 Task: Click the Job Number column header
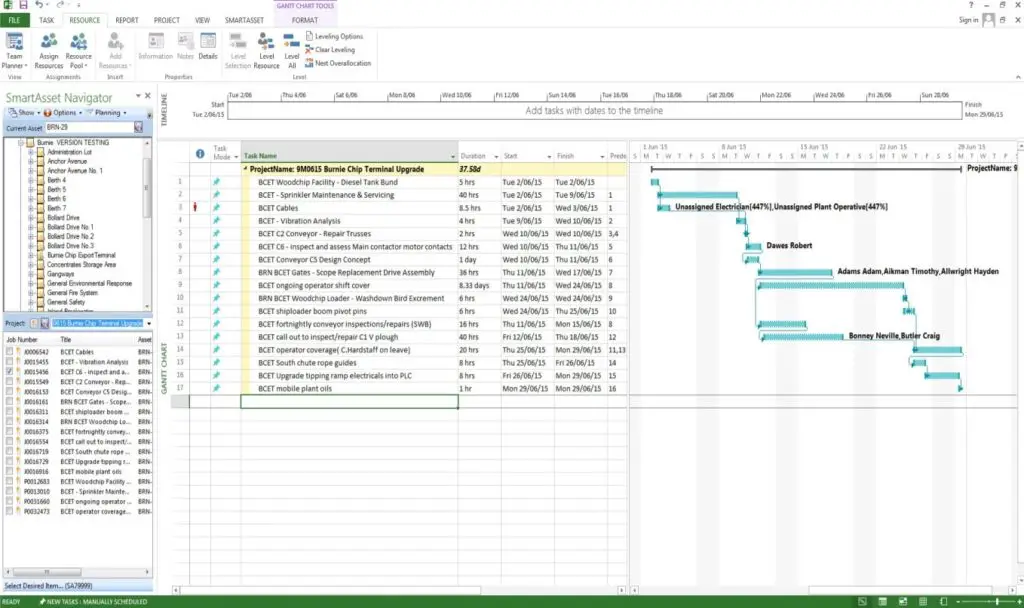point(22,340)
